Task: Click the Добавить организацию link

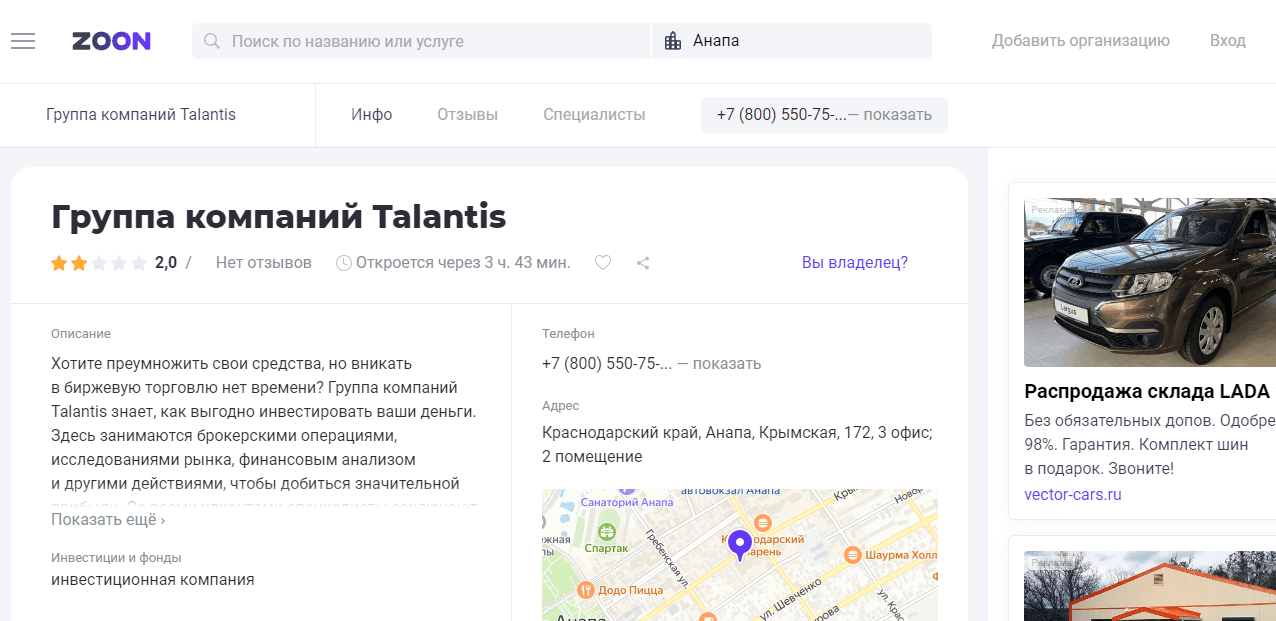Action: point(1081,40)
